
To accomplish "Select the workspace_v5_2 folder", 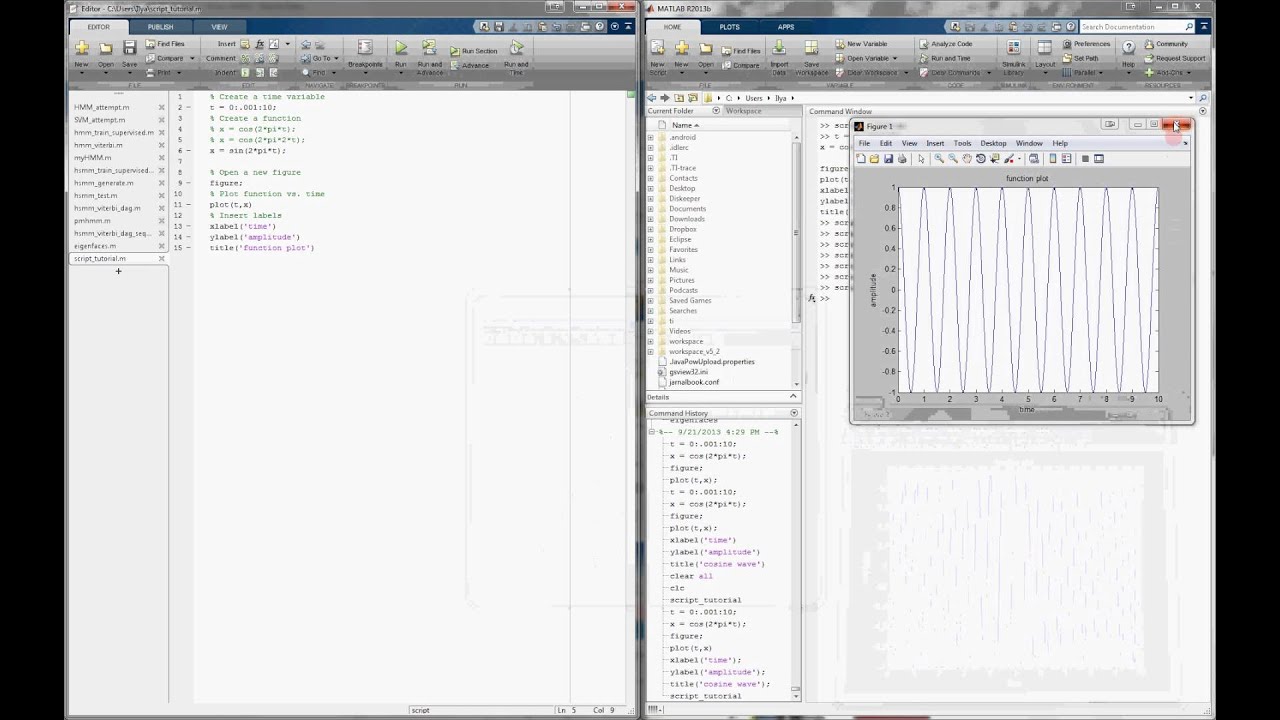I will pos(693,352).
